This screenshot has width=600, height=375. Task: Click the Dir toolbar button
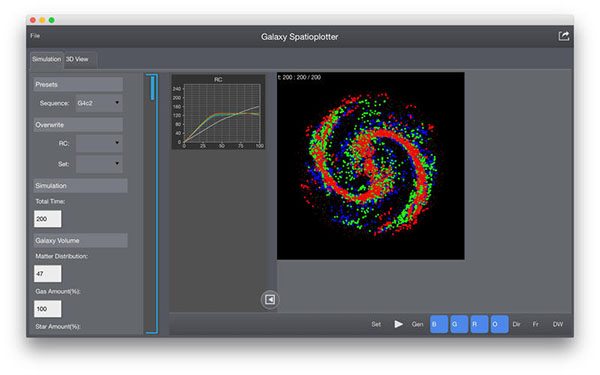click(x=516, y=324)
